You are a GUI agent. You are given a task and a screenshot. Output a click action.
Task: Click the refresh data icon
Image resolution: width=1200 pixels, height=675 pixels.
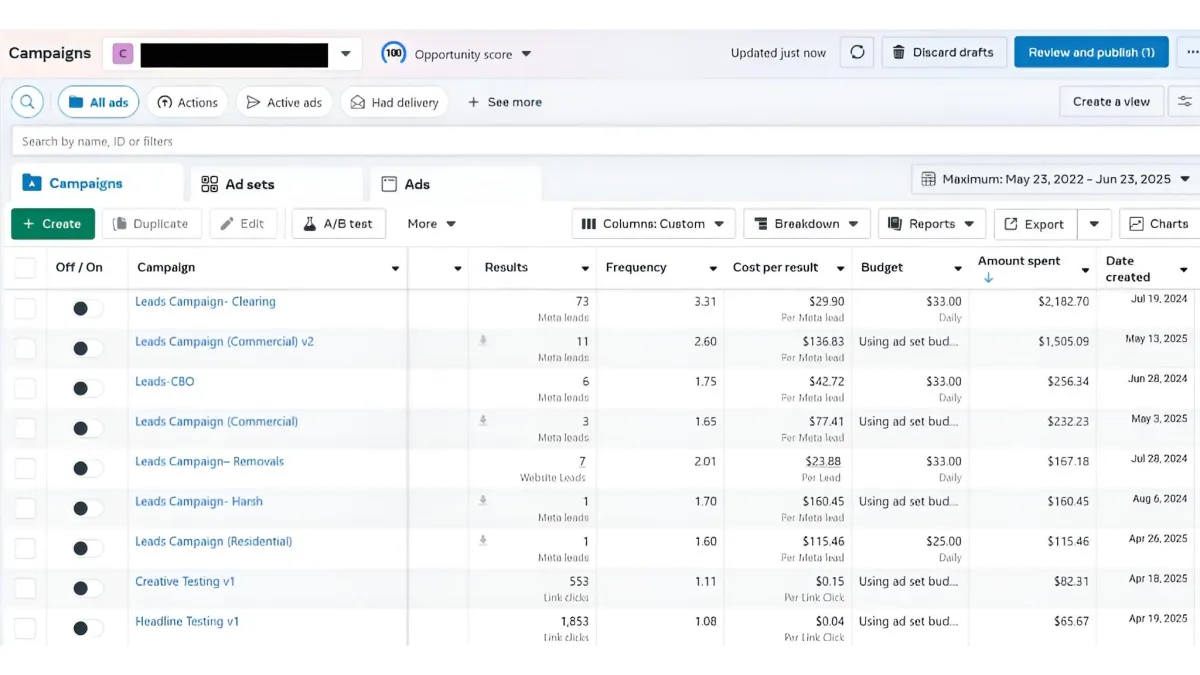pyautogui.click(x=857, y=53)
